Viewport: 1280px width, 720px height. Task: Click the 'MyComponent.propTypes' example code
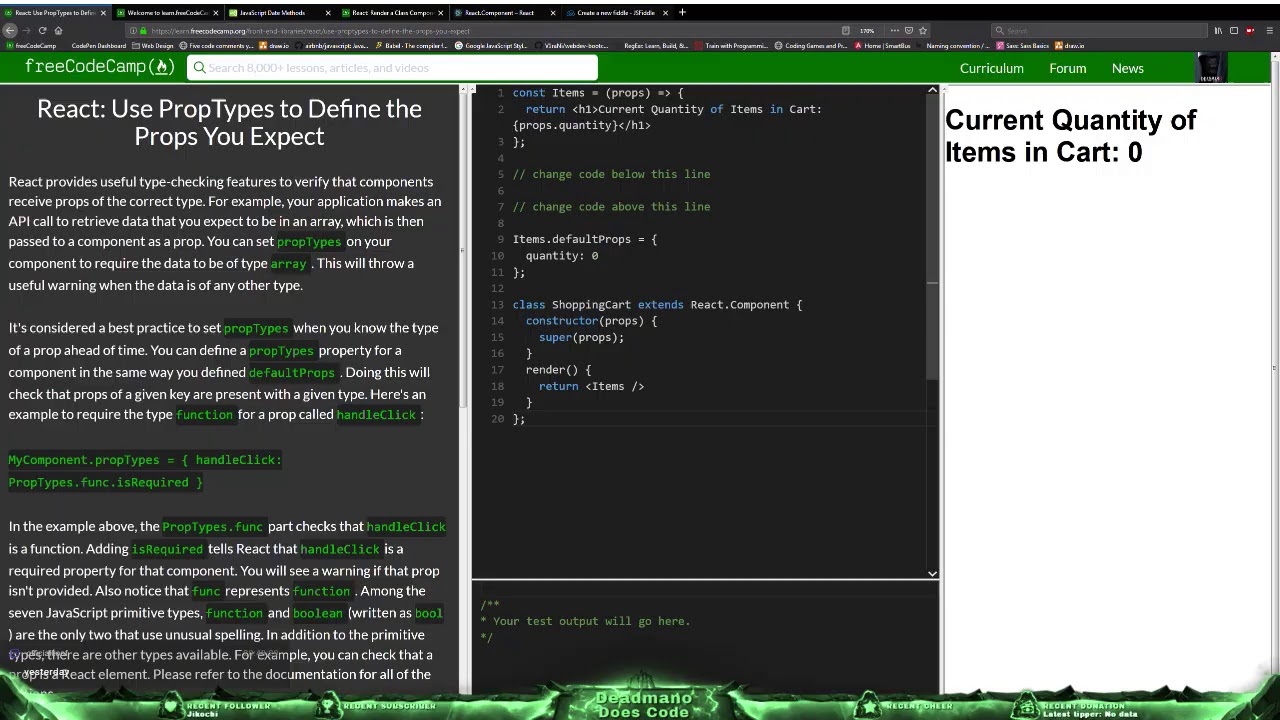(145, 471)
